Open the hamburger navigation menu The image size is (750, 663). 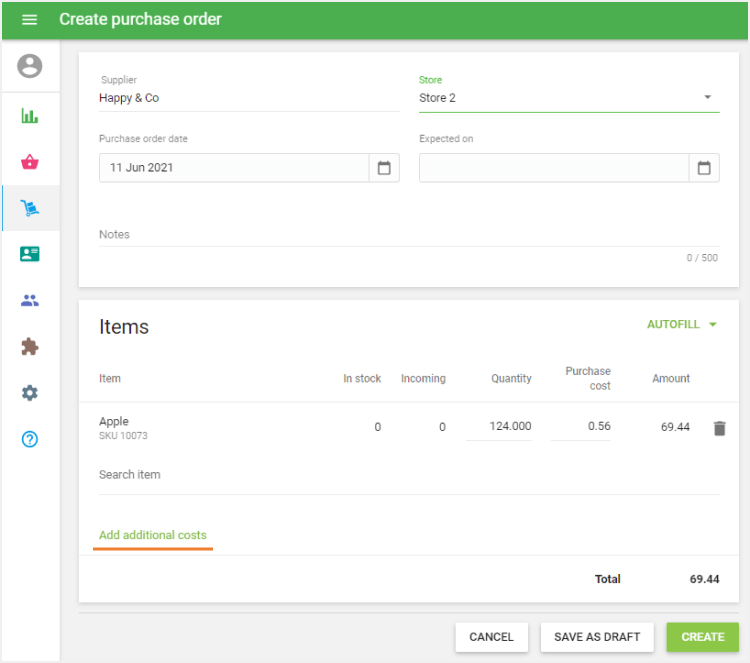30,20
